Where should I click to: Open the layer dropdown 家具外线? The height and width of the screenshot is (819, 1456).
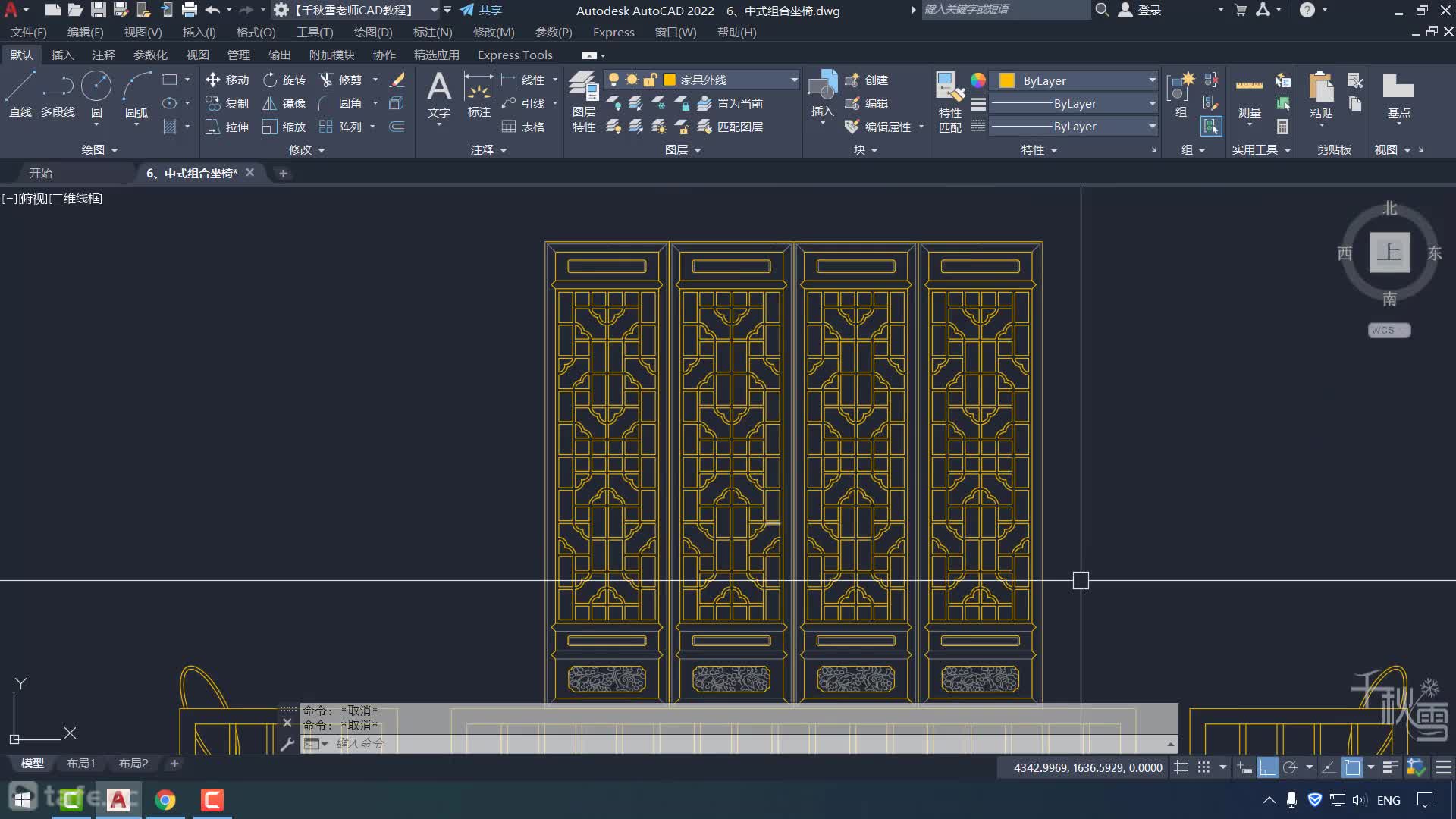coord(702,80)
